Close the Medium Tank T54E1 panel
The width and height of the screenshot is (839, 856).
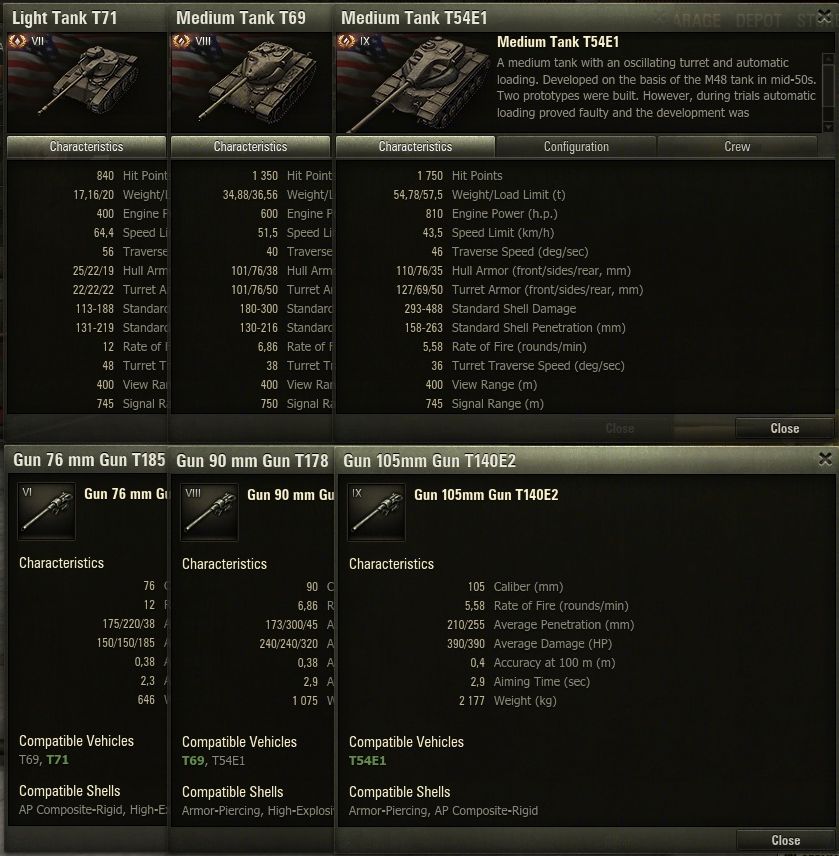(x=784, y=429)
